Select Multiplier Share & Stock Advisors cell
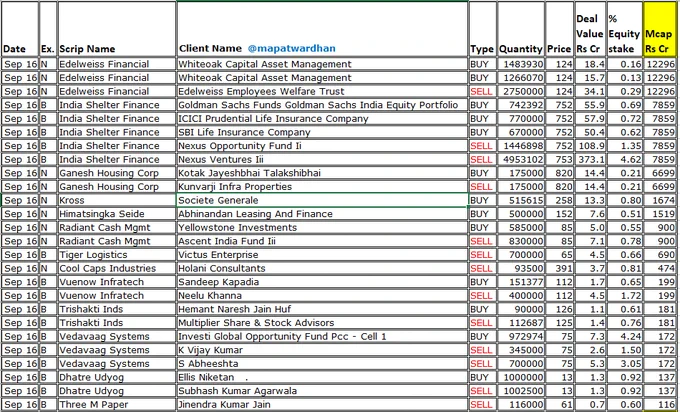The image size is (680, 412). tap(322, 323)
